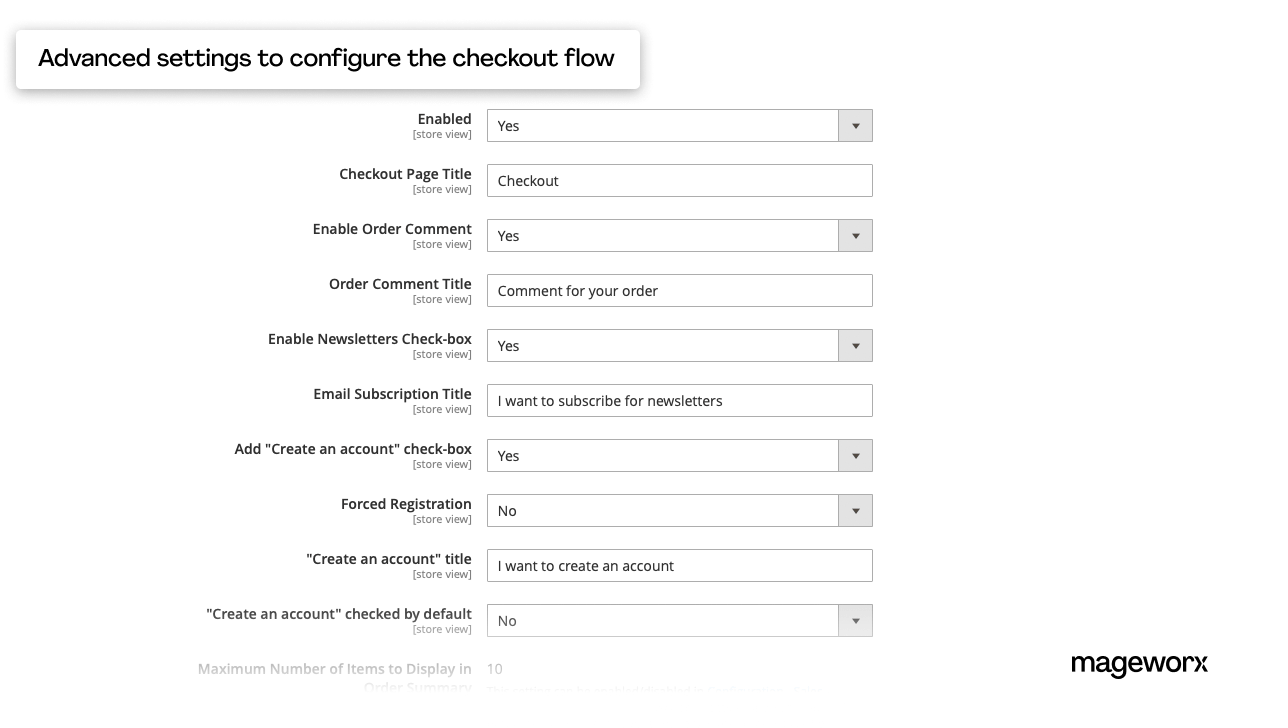This screenshot has height=728, width=1288.
Task: Click the "Create an account" title input field
Action: tap(679, 565)
